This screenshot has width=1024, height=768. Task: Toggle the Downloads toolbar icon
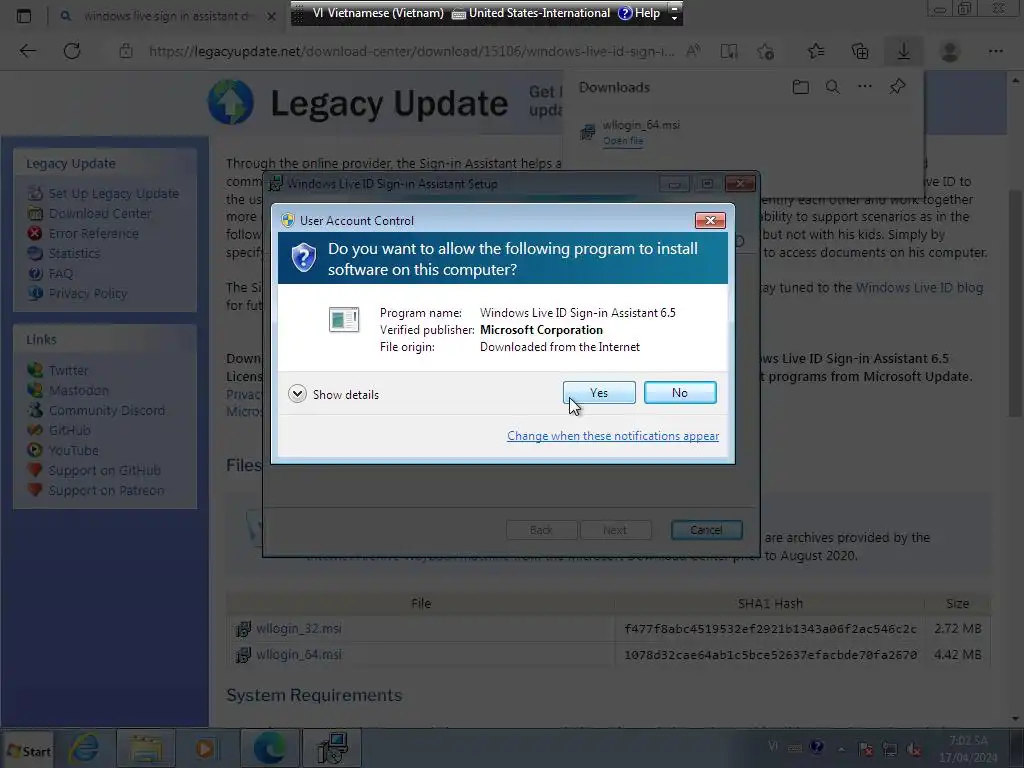(x=904, y=51)
